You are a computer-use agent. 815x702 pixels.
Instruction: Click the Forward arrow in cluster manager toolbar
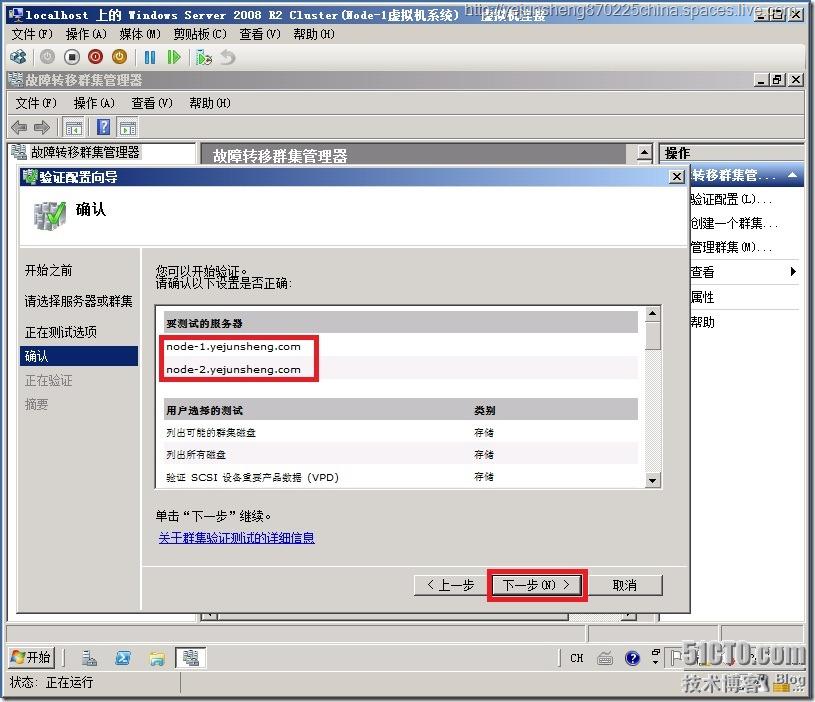click(x=42, y=127)
